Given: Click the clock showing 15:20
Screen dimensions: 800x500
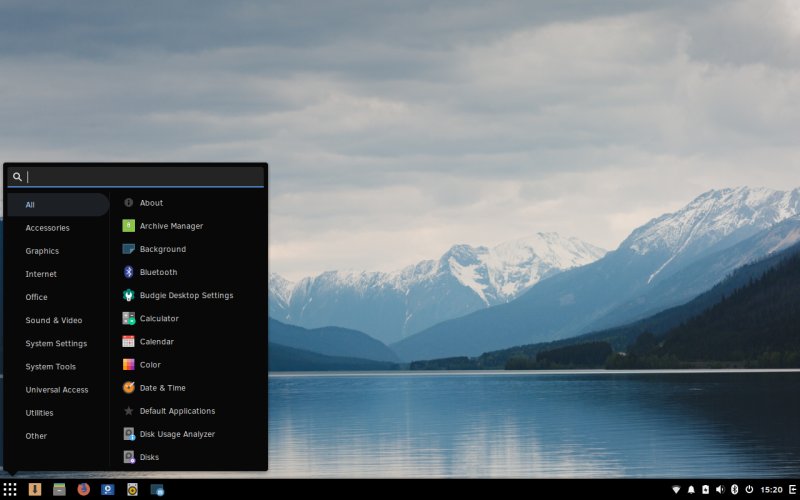Looking at the screenshot, I should [771, 489].
